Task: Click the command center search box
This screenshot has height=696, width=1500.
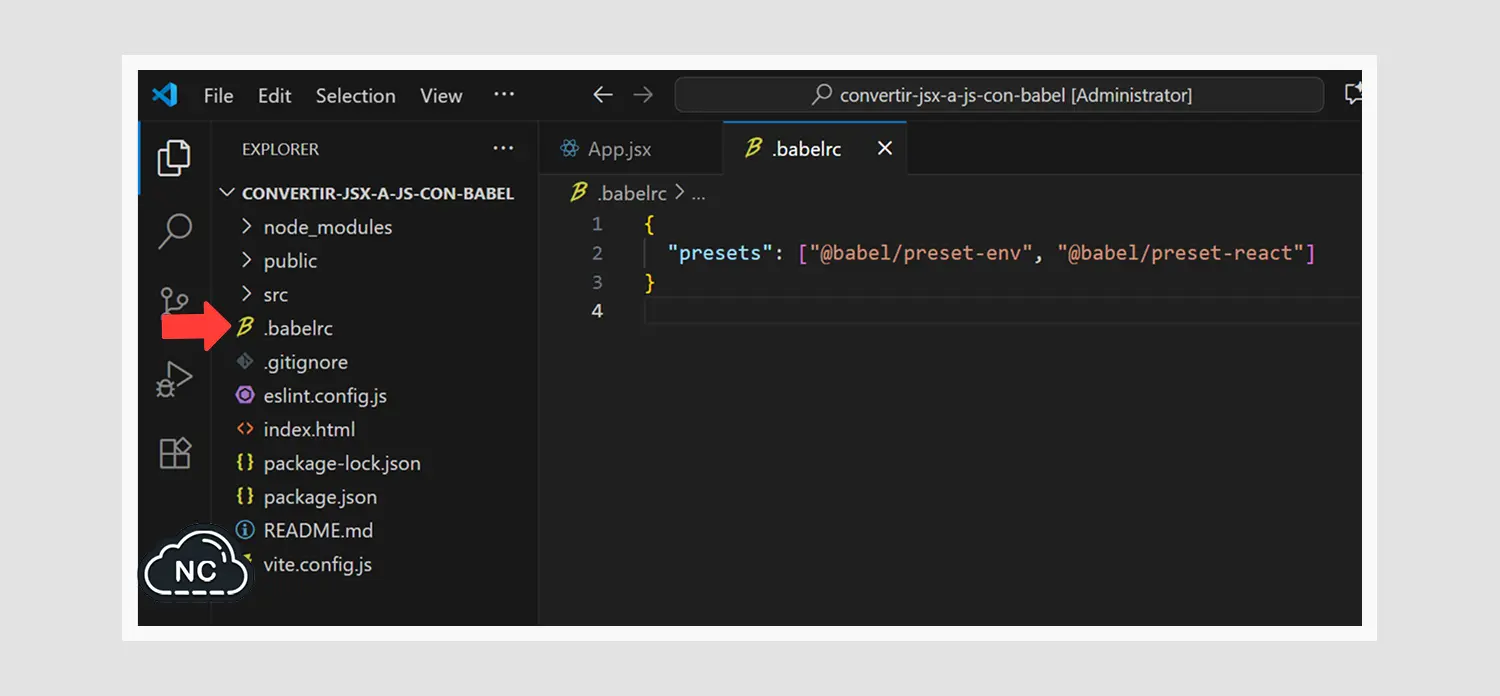Action: 1000,95
